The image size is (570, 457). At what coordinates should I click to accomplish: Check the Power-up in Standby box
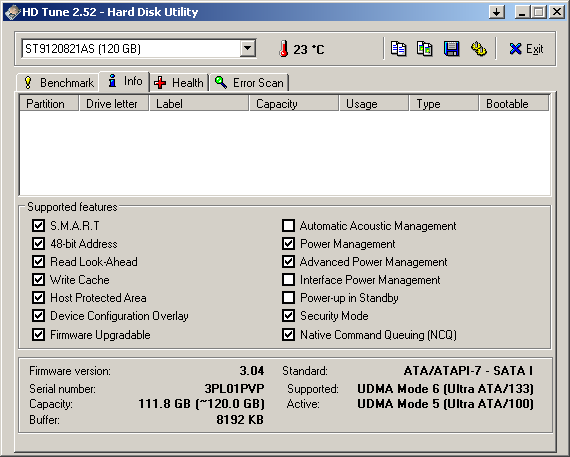click(288, 297)
